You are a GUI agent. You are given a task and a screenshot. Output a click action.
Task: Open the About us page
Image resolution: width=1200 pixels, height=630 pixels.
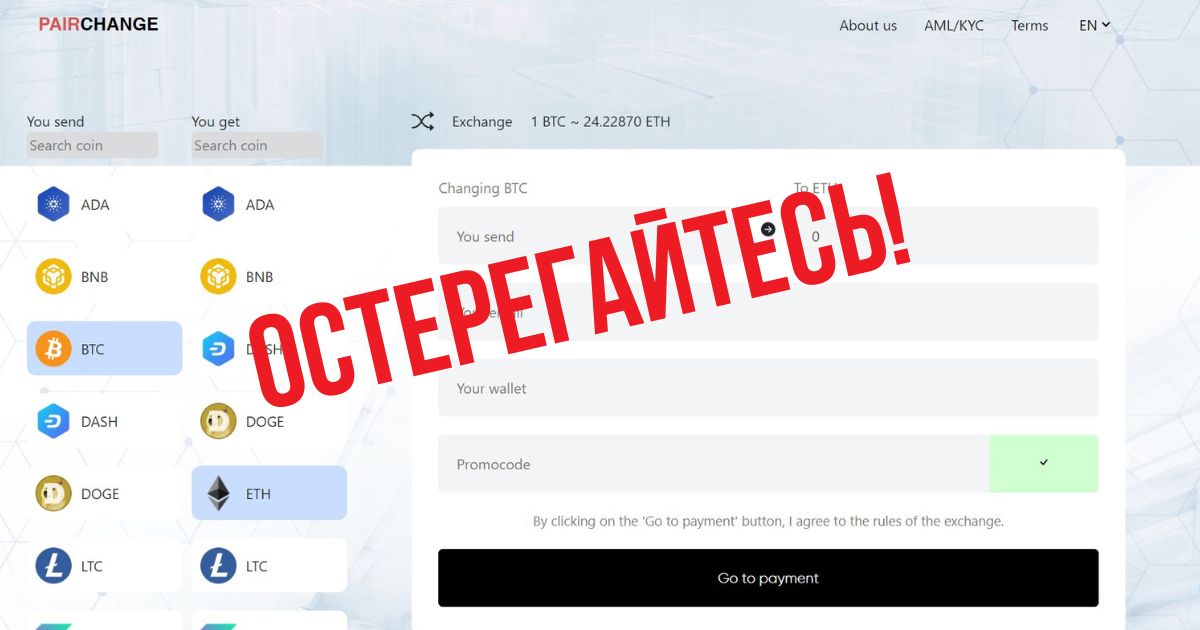(868, 26)
